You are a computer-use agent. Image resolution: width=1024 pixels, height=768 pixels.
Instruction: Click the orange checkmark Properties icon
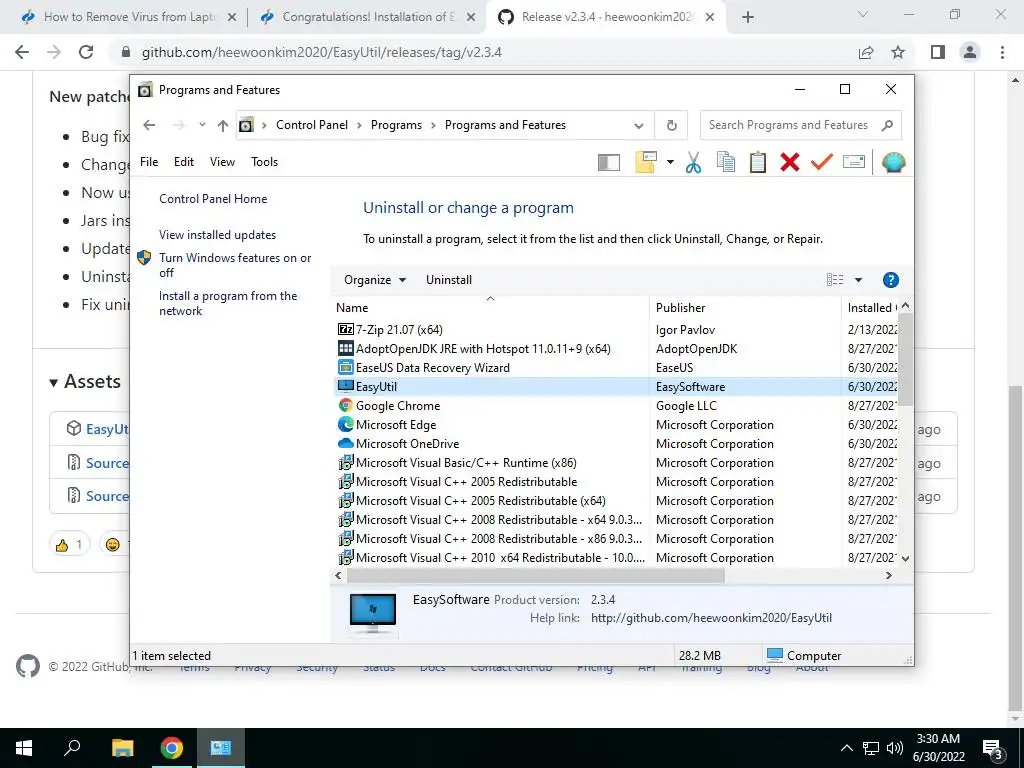pos(822,162)
